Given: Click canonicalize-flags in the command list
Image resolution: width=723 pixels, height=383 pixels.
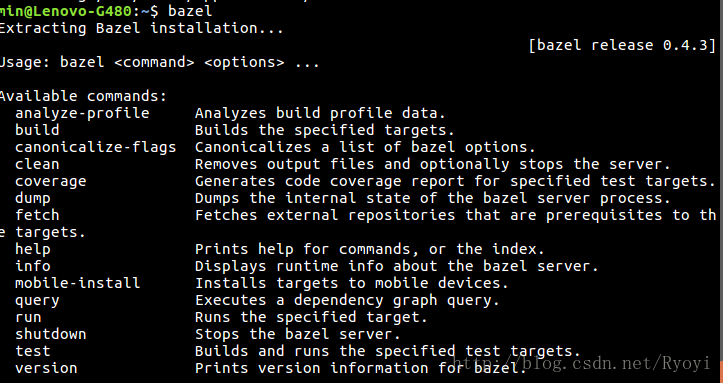Looking at the screenshot, I should click(95, 147).
